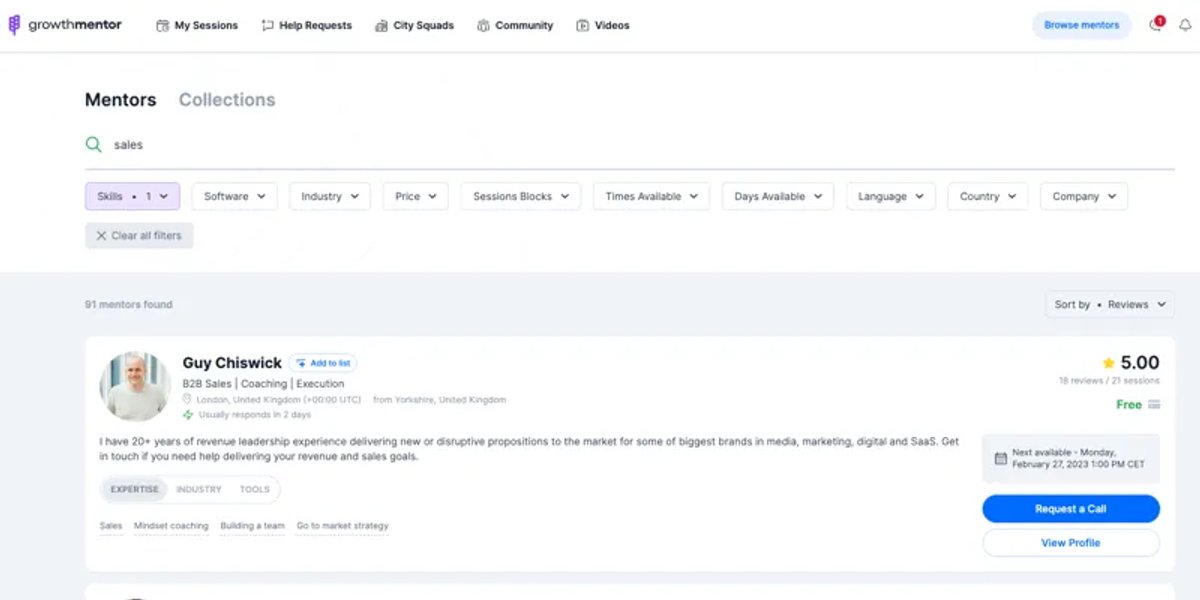Open My Sessions
Screen dimensions: 1200x600
click(x=197, y=25)
